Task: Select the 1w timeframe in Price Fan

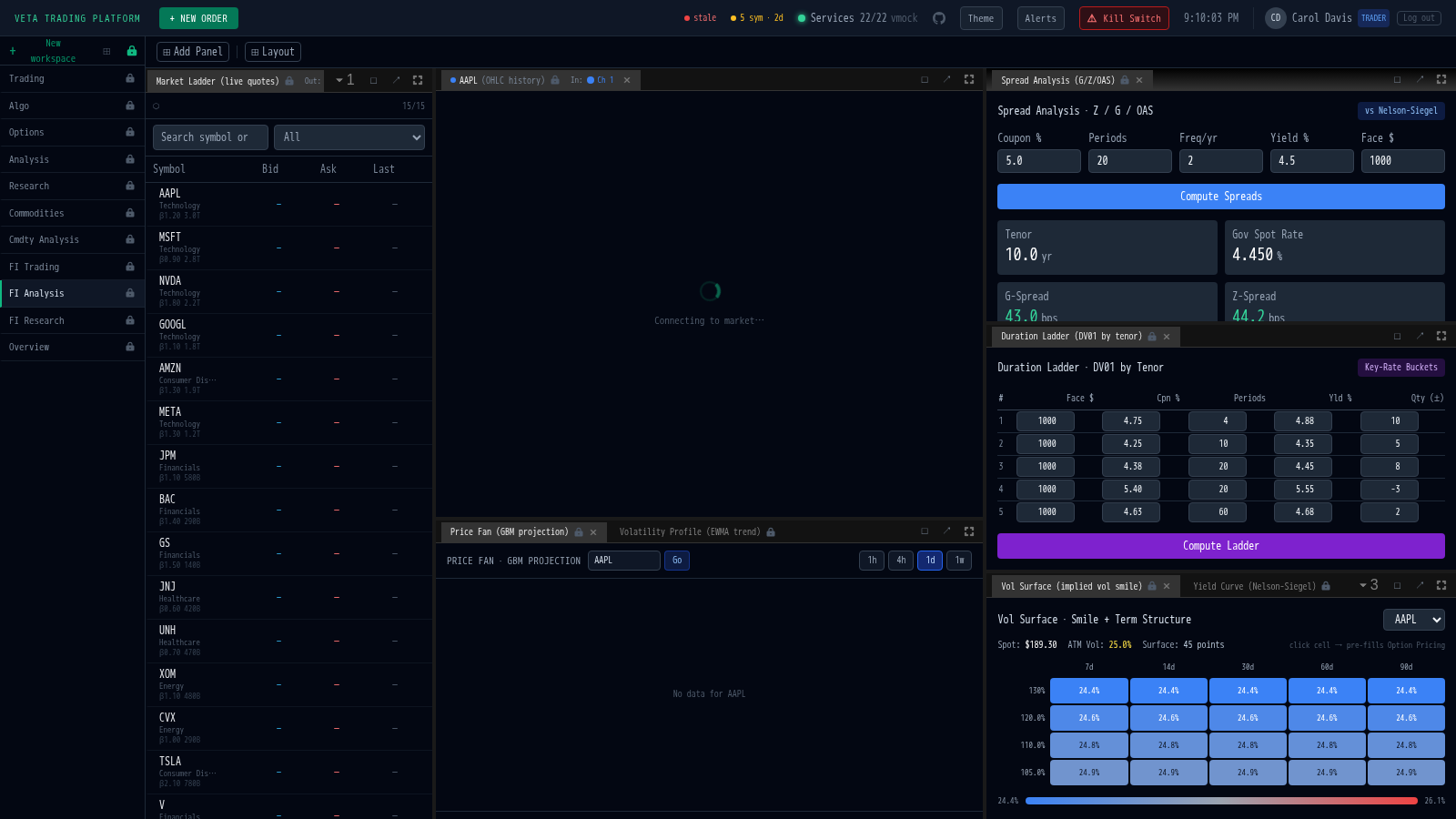Action: pyautogui.click(x=959, y=561)
